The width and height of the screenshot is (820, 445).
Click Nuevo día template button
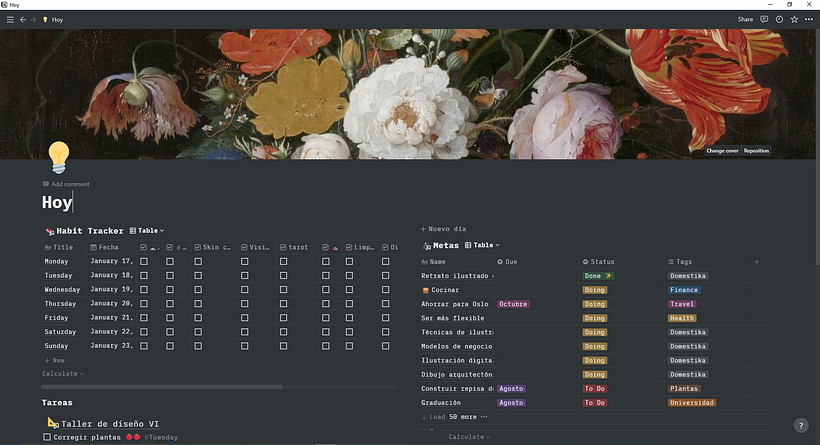pyautogui.click(x=443, y=229)
